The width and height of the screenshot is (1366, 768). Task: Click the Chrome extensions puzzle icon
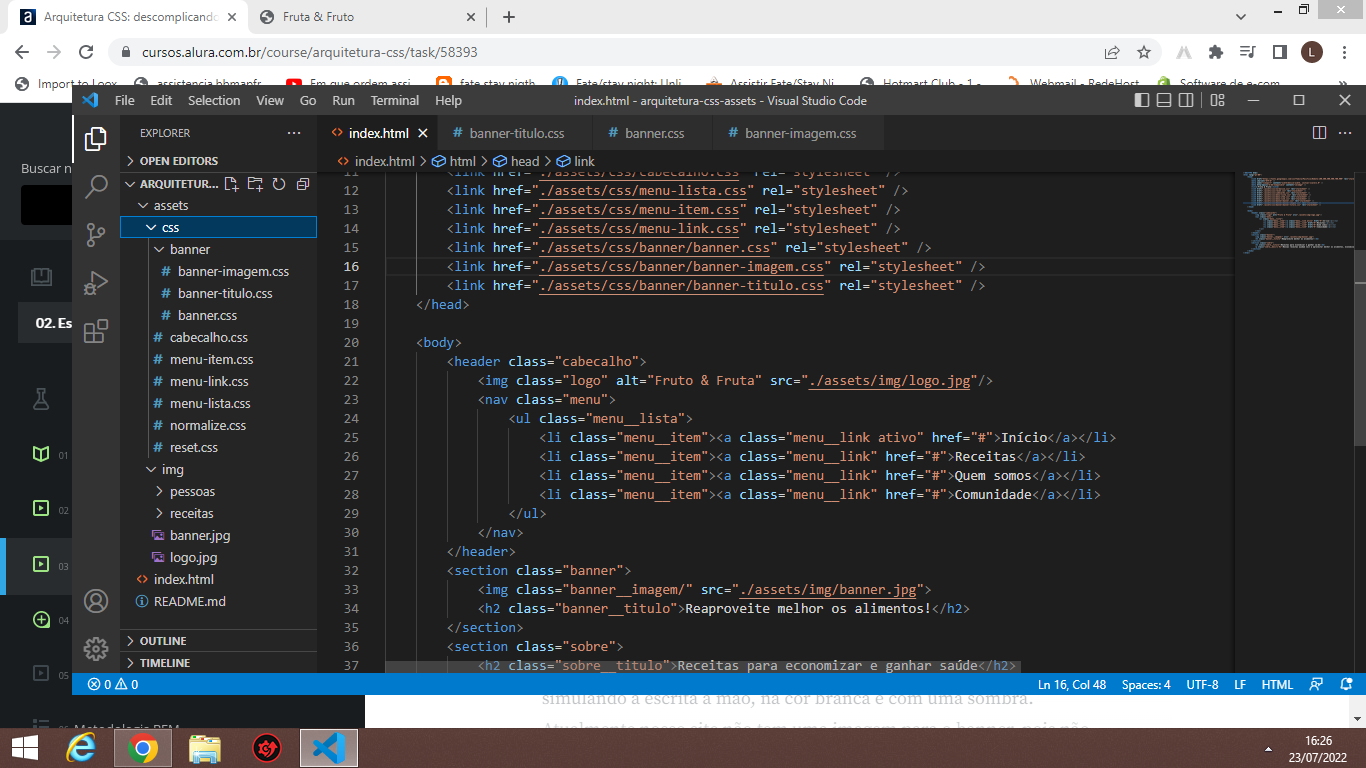click(1215, 52)
